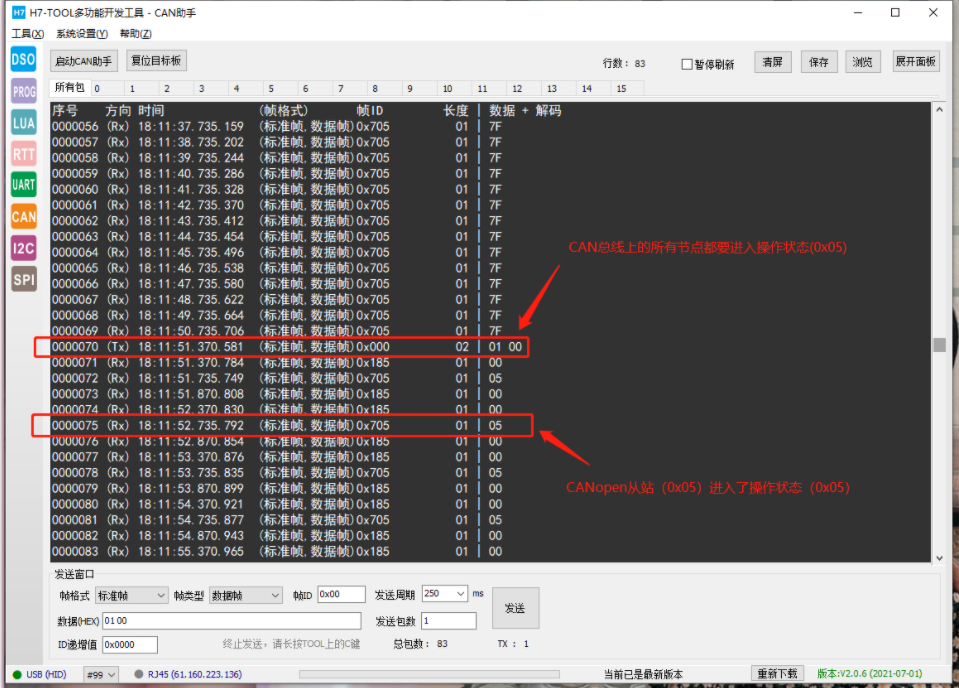Enable the 暂停刷新 pause refresh checkbox
Image resolution: width=959 pixels, height=688 pixels.
[x=689, y=61]
